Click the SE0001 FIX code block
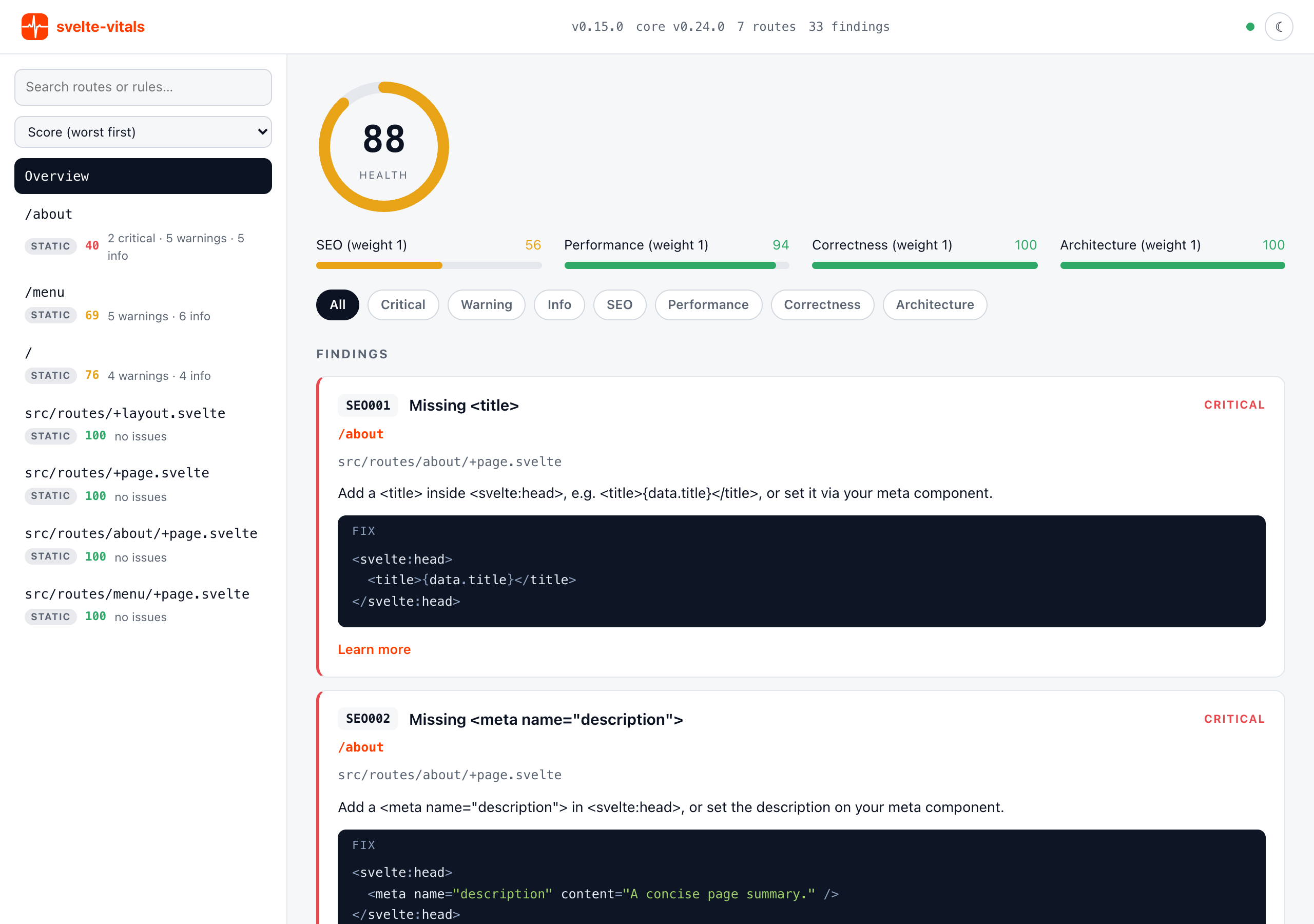 click(x=801, y=571)
